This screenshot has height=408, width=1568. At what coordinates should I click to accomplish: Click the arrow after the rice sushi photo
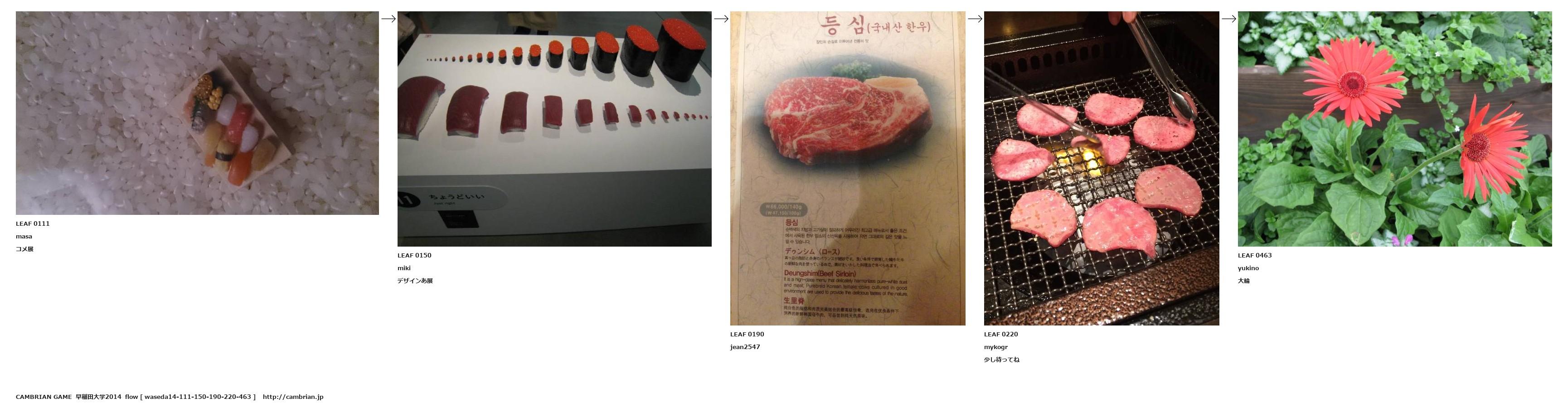[388, 19]
